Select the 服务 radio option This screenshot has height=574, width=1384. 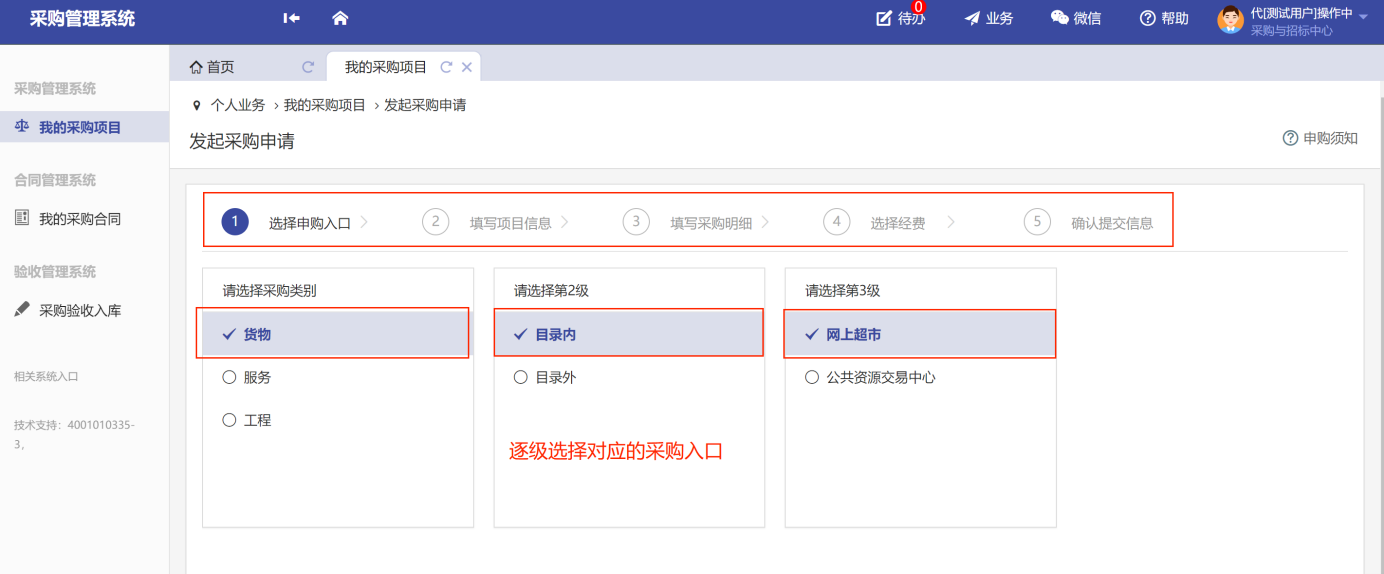[229, 377]
